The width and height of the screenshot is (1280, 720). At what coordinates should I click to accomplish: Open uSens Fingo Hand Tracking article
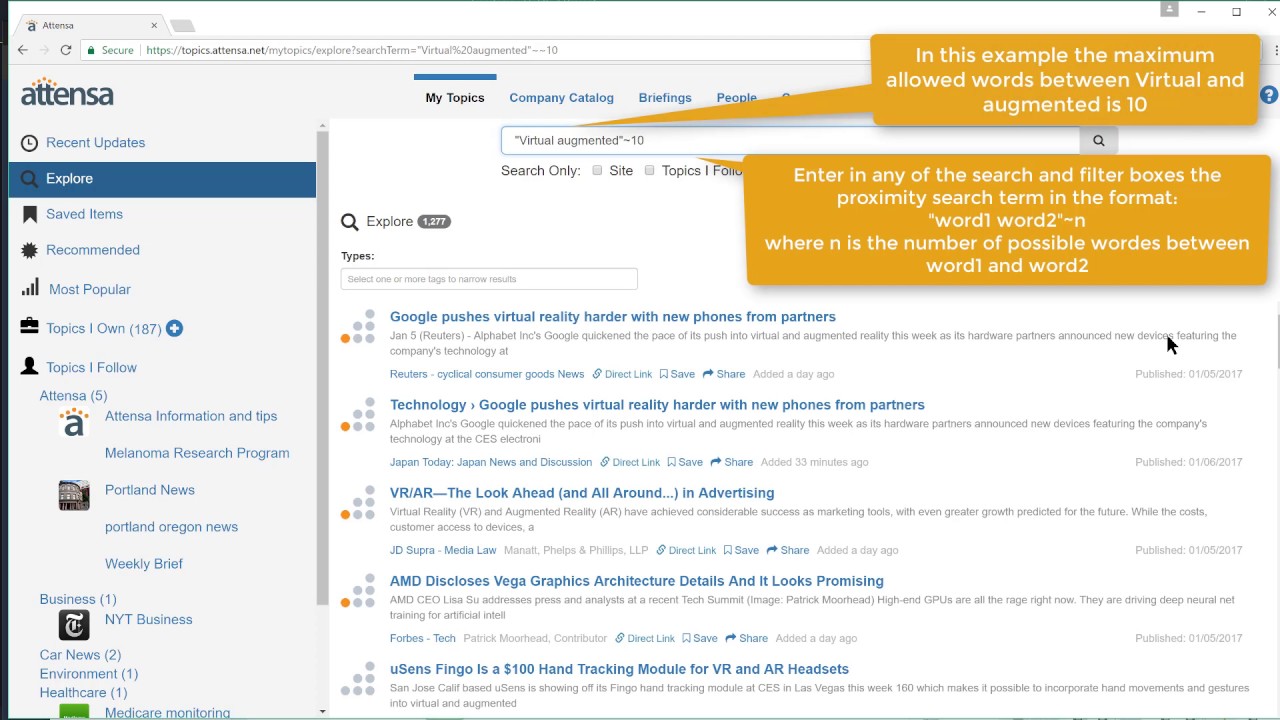pos(619,669)
